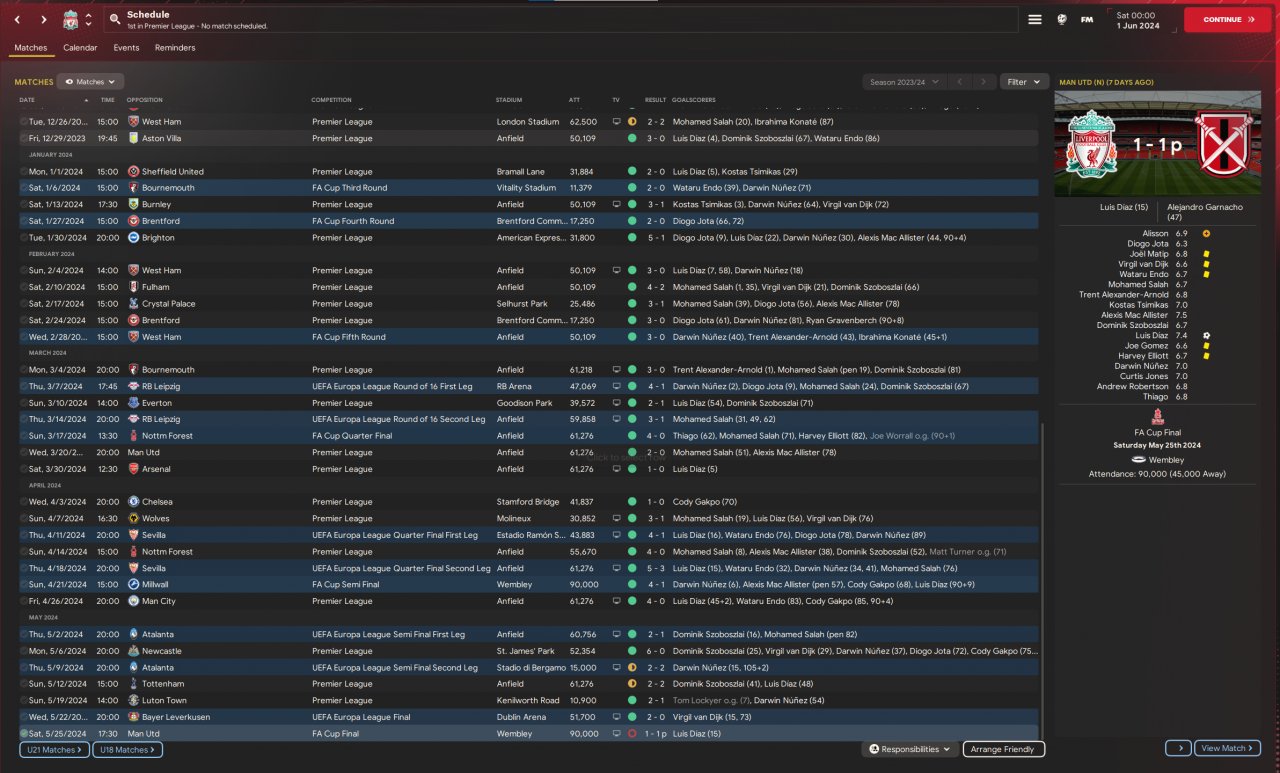This screenshot has width=1280, height=773.
Task: Open the Season 2023/24 dropdown
Action: 904,82
